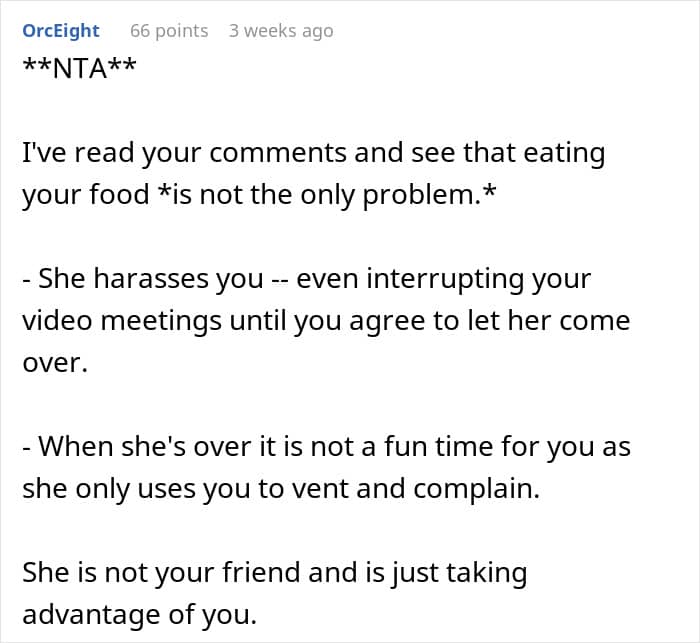
Task: Click the word over. ending the first bullet
Action: pyautogui.click(x=55, y=363)
